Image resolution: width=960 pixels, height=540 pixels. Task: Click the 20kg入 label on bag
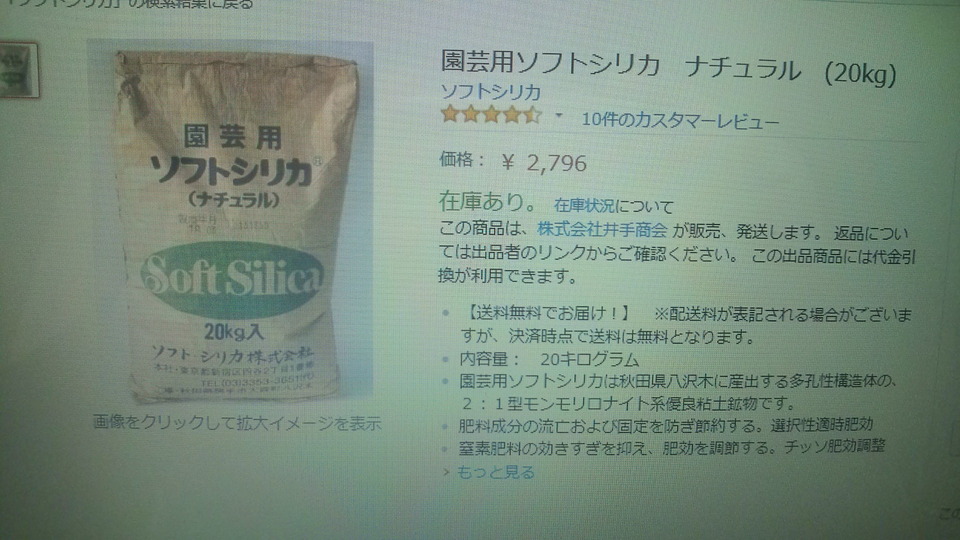(233, 331)
